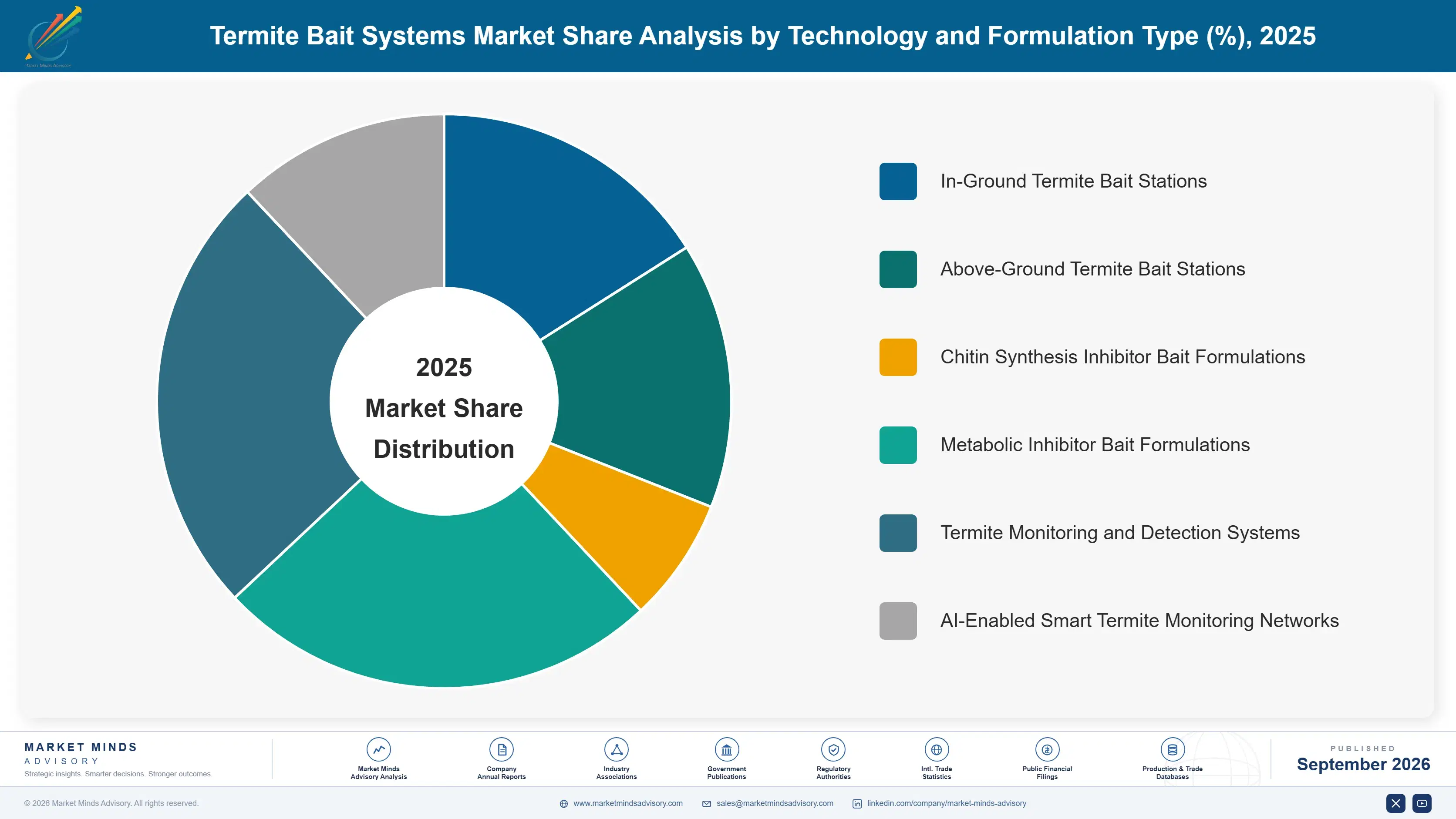This screenshot has height=819, width=1456.
Task: Click the Termite Monitoring and Detection swatch
Action: [x=897, y=533]
